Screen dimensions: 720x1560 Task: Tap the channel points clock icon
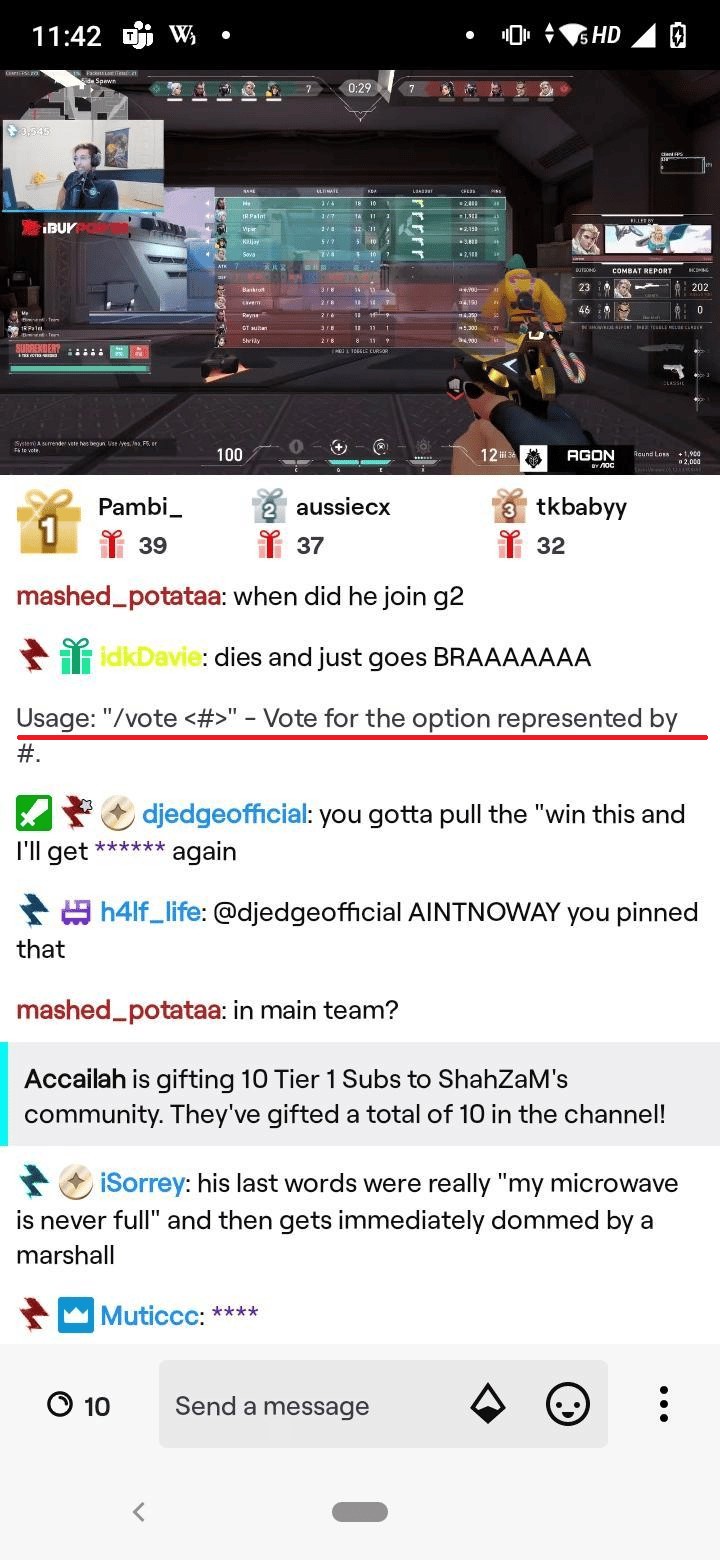pos(60,1405)
